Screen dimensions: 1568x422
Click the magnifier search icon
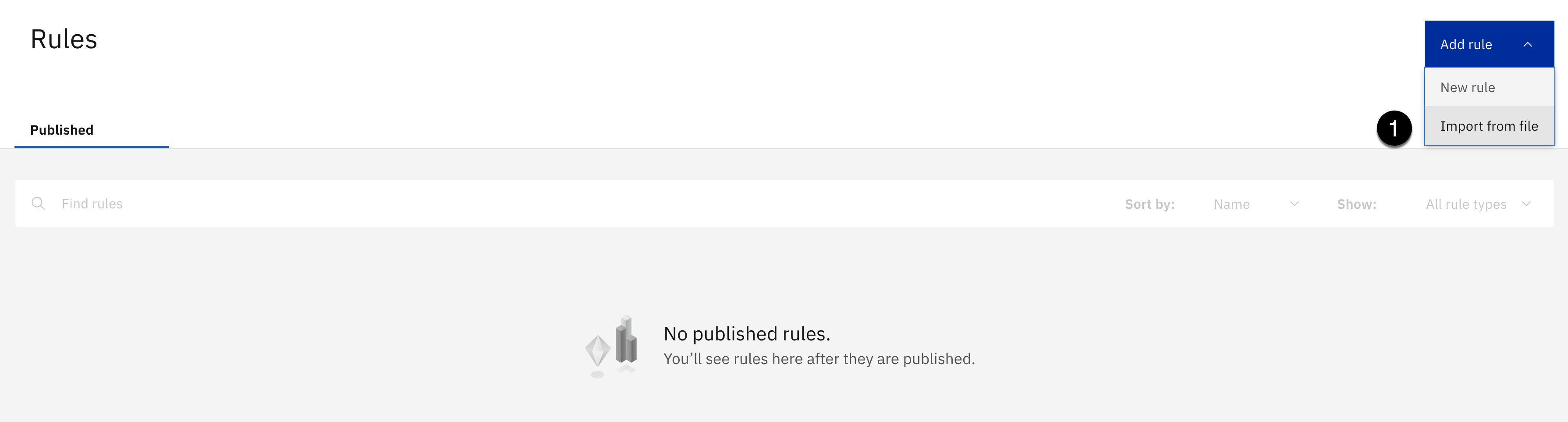point(39,204)
